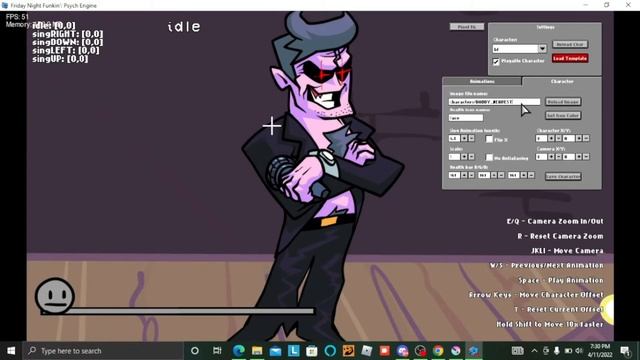Decrease Character Y position stepper

click(586, 138)
